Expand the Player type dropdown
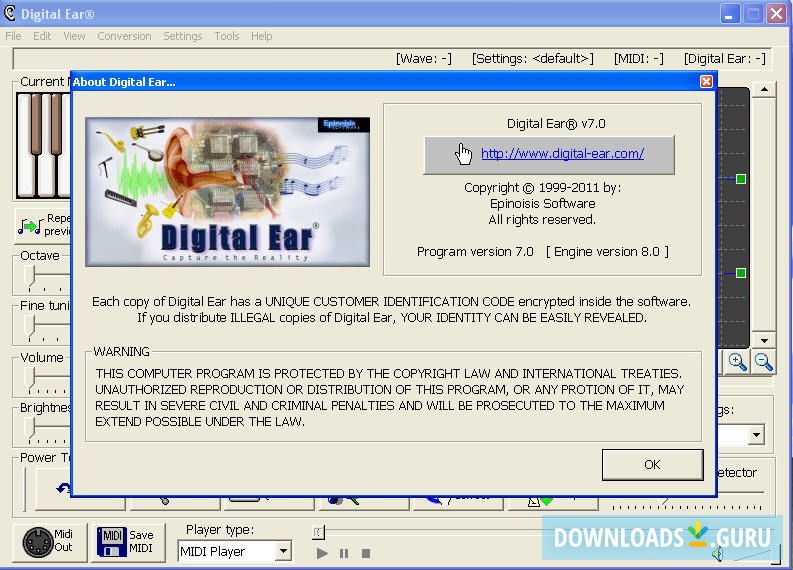The width and height of the screenshot is (793, 570). tap(284, 551)
